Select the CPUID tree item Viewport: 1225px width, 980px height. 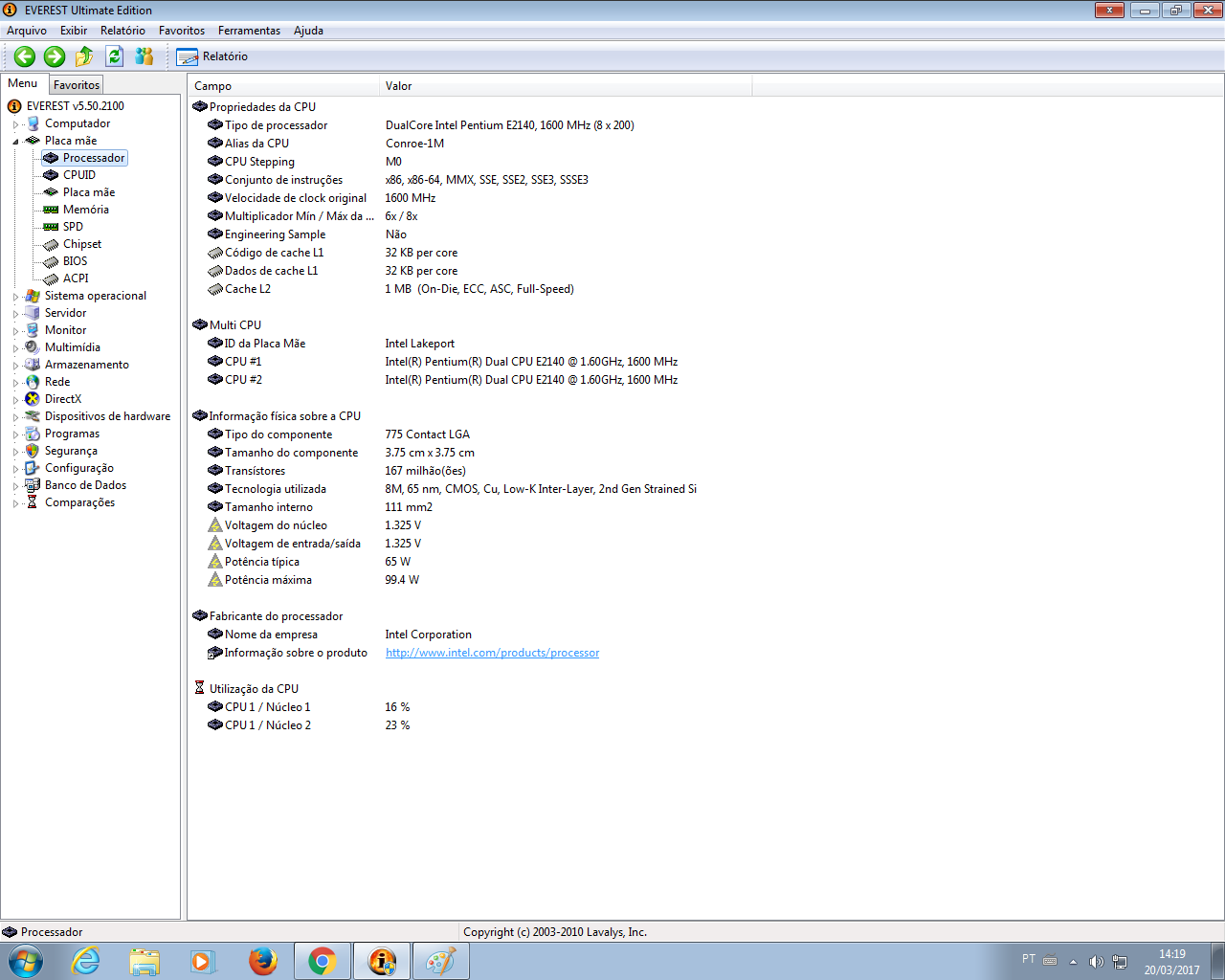[79, 175]
